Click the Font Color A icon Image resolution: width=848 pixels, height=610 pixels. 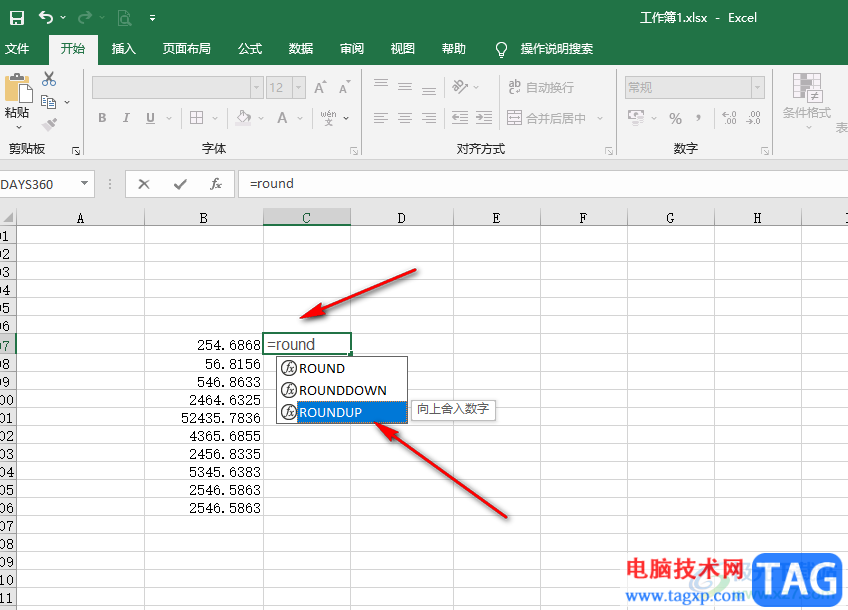pyautogui.click(x=282, y=118)
